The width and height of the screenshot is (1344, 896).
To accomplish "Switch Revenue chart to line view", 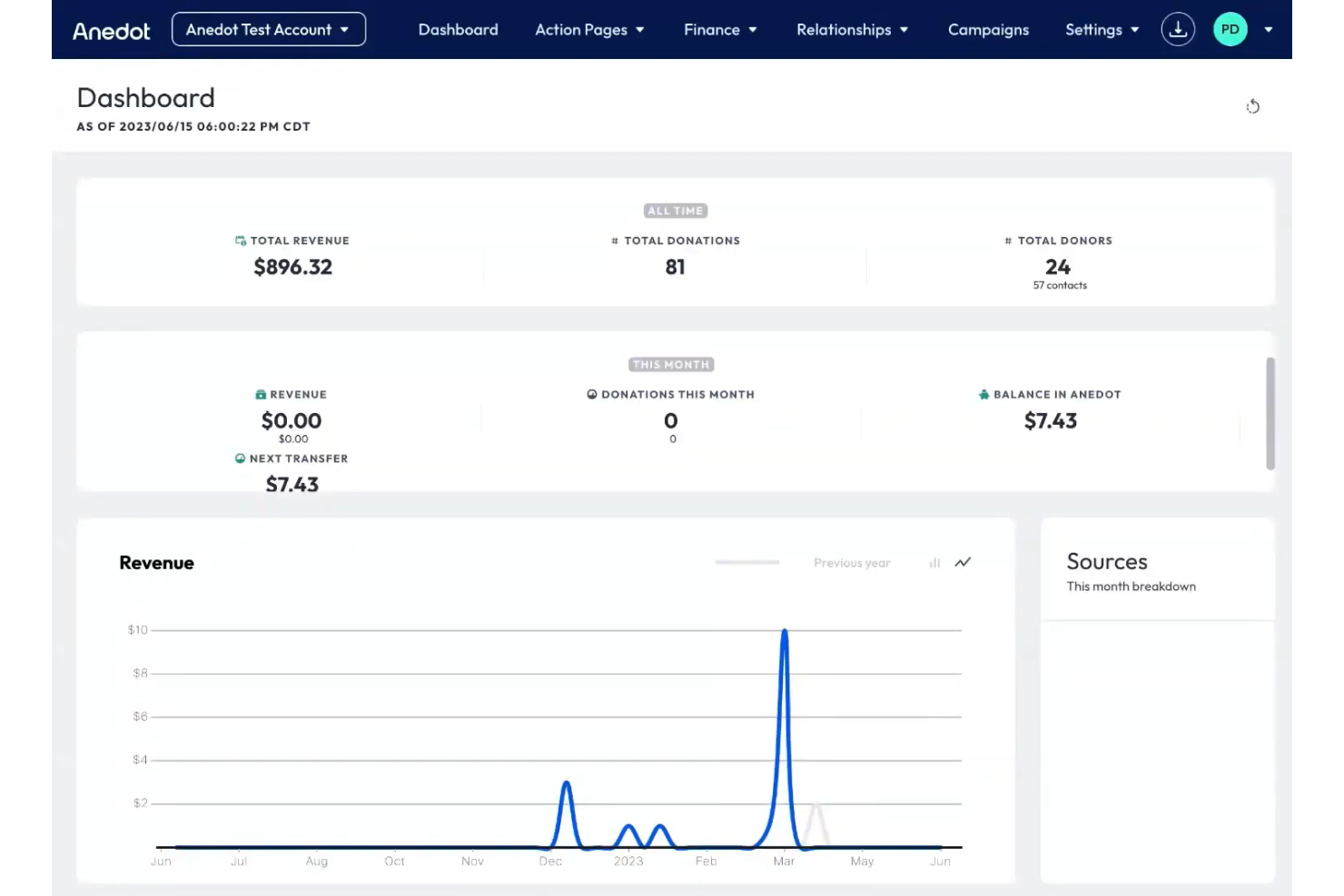I will pyautogui.click(x=963, y=563).
